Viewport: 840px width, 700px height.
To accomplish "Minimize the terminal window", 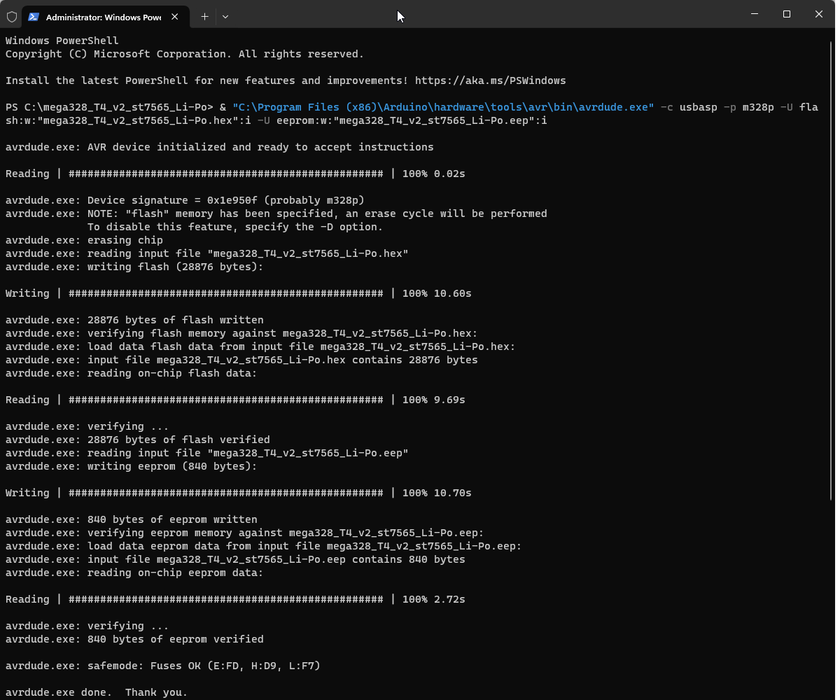I will click(x=754, y=14).
